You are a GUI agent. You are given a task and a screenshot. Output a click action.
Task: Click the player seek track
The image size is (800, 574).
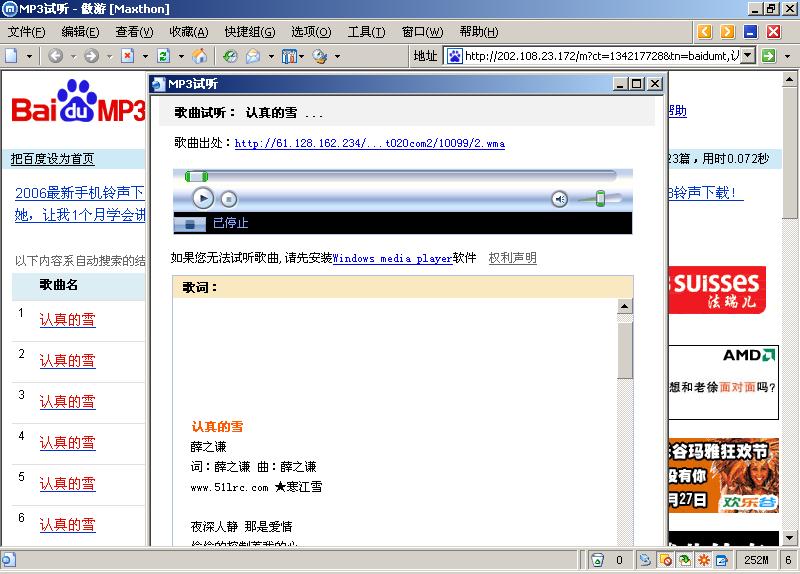click(401, 176)
